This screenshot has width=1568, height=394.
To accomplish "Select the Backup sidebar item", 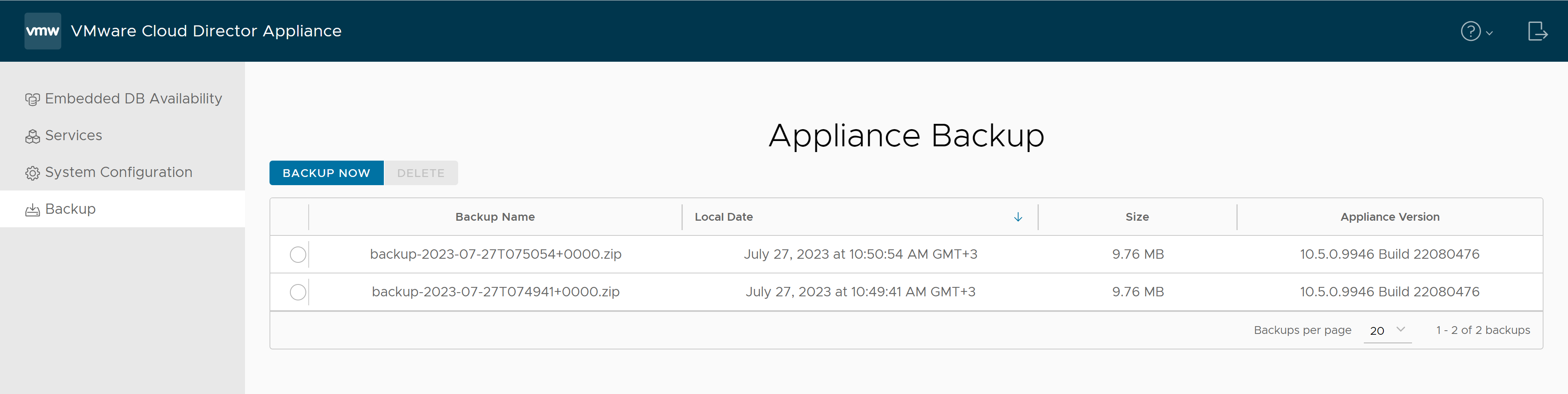I will [x=122, y=209].
